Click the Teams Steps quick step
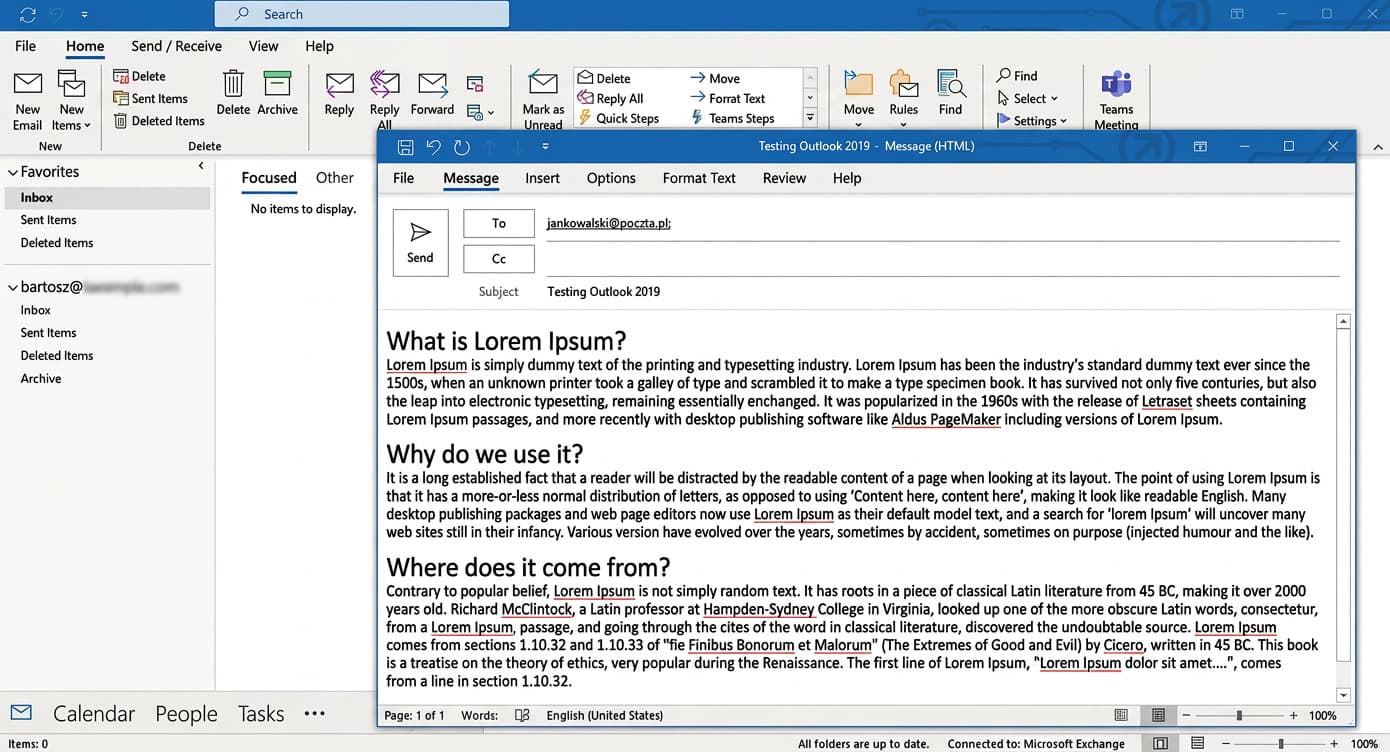Image resolution: width=1390 pixels, height=752 pixels. click(732, 118)
